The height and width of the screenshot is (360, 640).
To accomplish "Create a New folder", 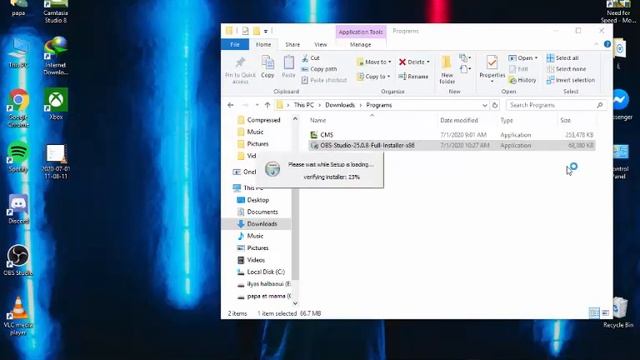I will coord(447,70).
